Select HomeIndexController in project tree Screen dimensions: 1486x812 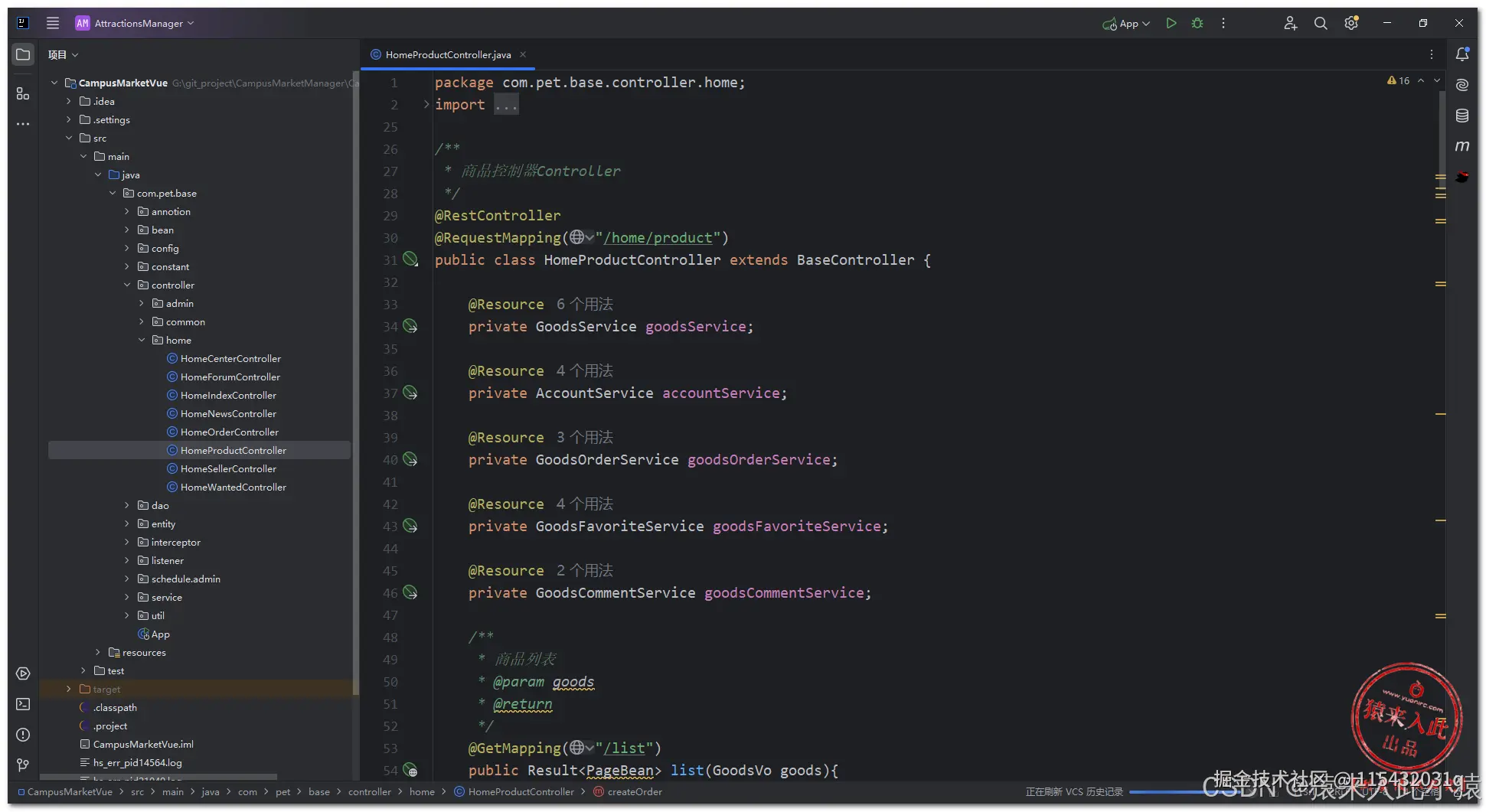tap(228, 395)
